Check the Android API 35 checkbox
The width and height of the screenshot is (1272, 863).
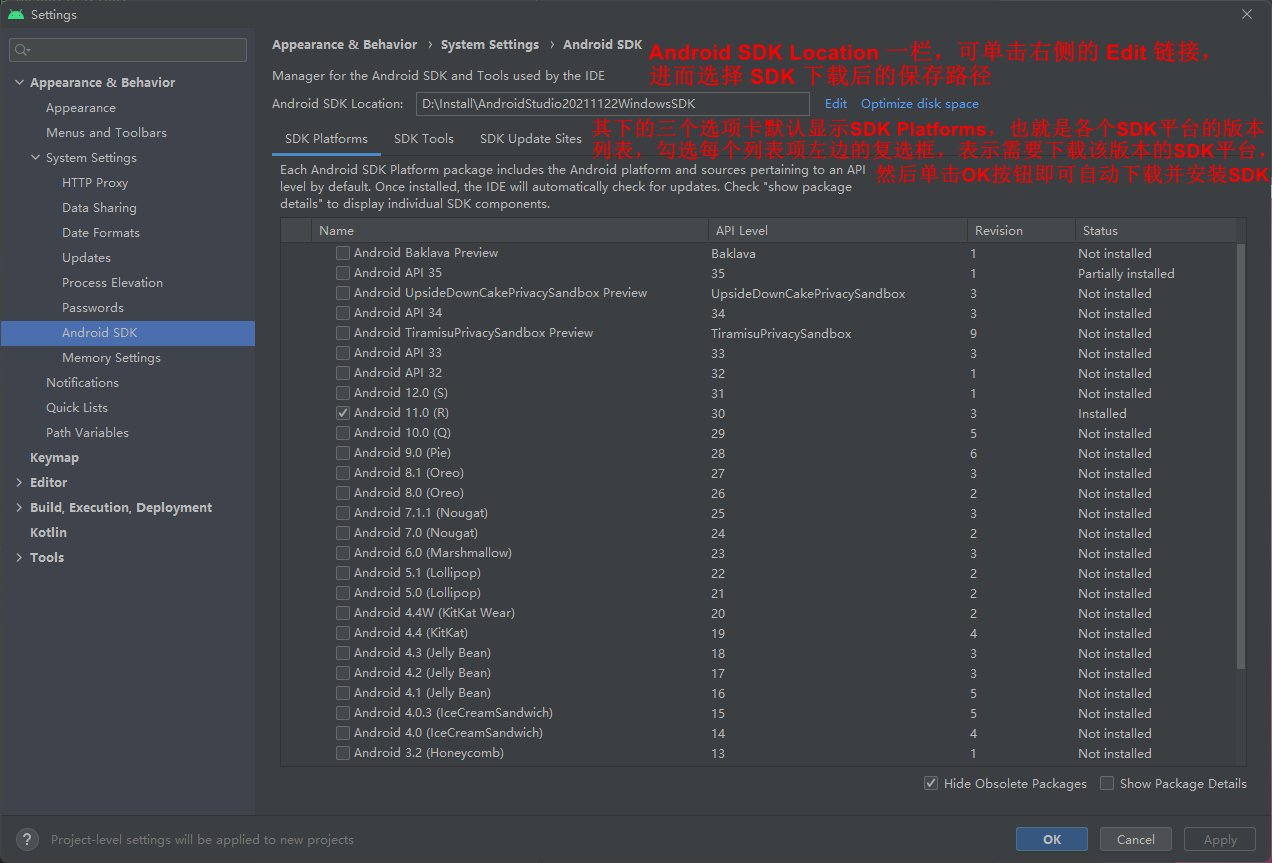coord(343,273)
